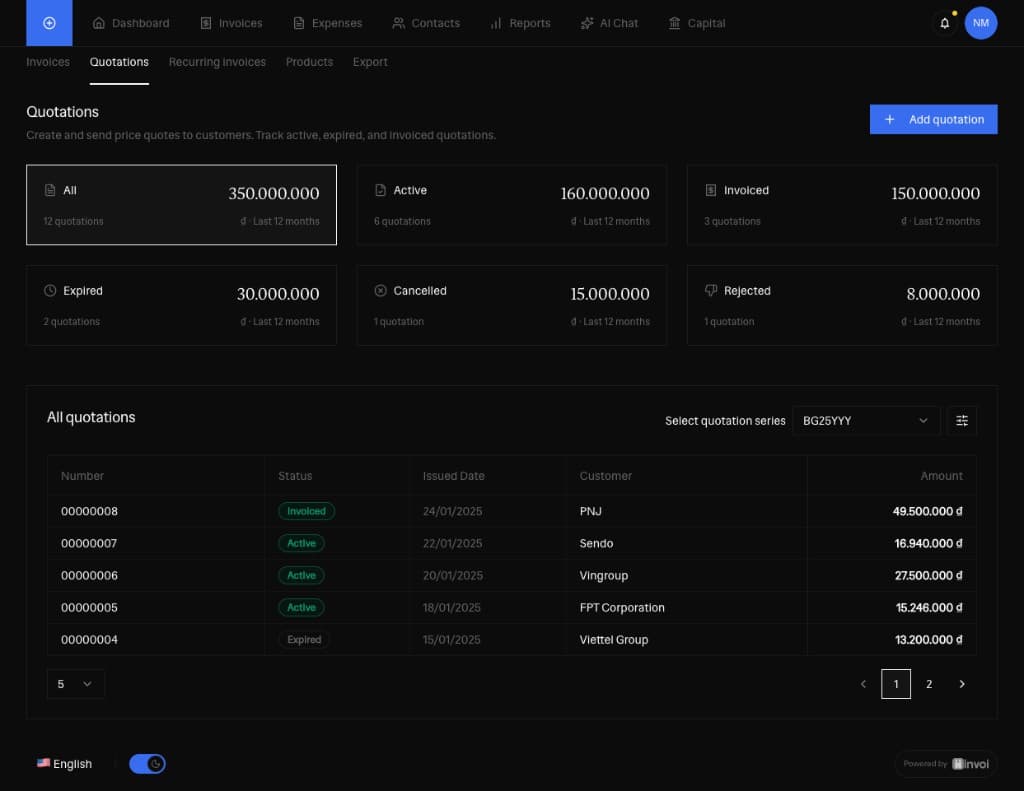Click amount 13.200.000 đ

tap(929, 639)
